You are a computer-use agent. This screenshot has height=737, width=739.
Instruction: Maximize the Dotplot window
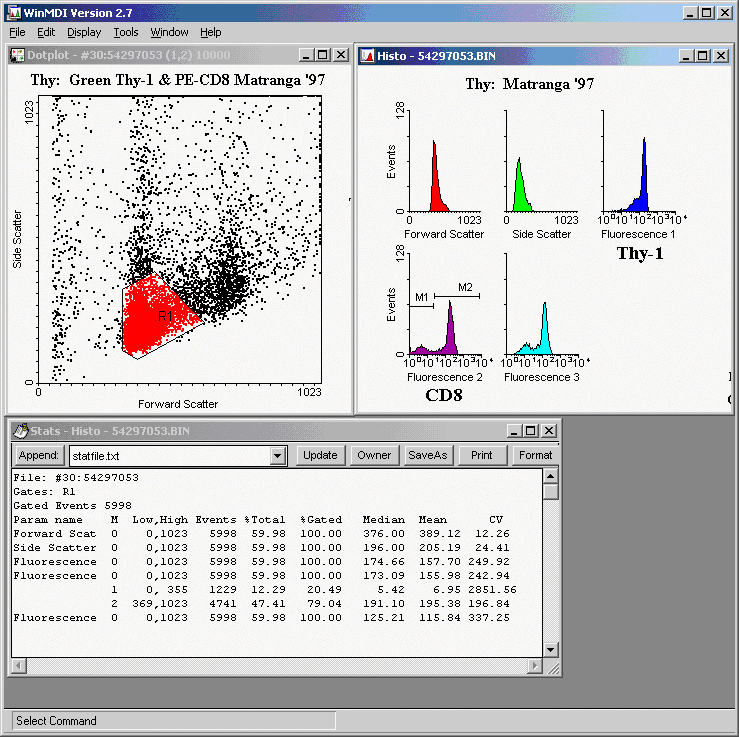(x=324, y=55)
